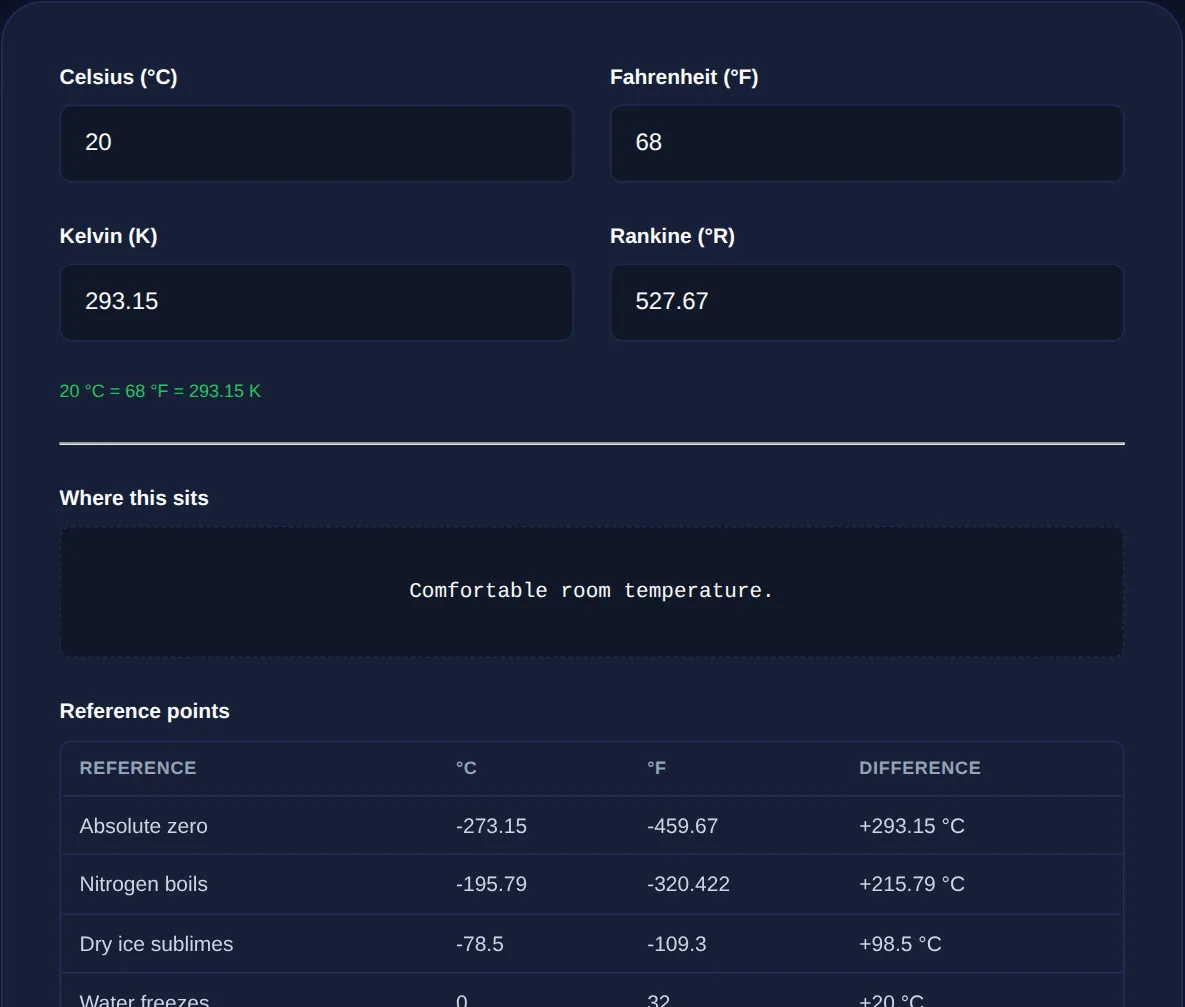This screenshot has width=1185, height=1007.
Task: Click the Comfortable room temperature text
Action: 591,590
